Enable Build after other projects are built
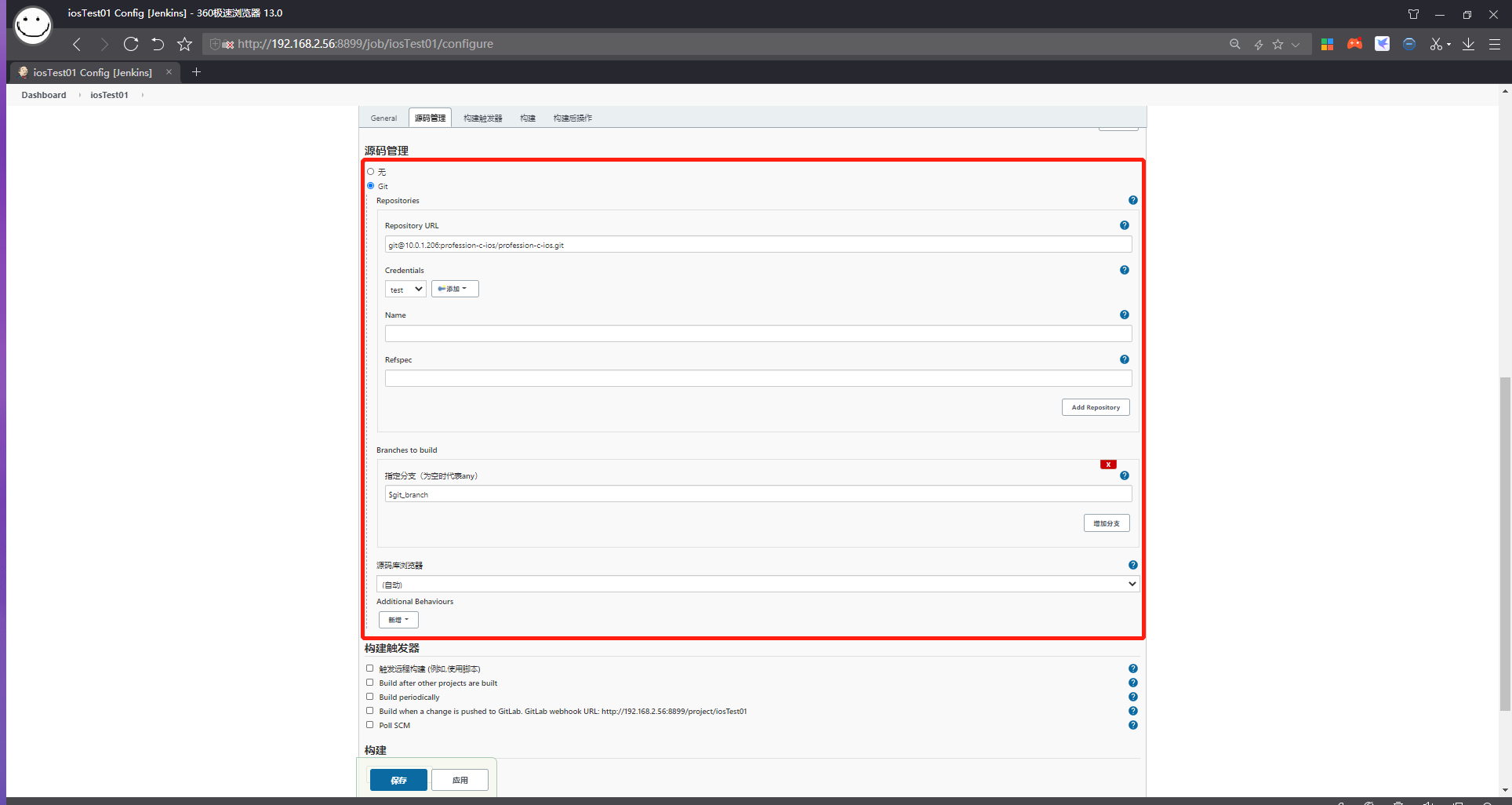The width and height of the screenshot is (1512, 805). pos(370,683)
